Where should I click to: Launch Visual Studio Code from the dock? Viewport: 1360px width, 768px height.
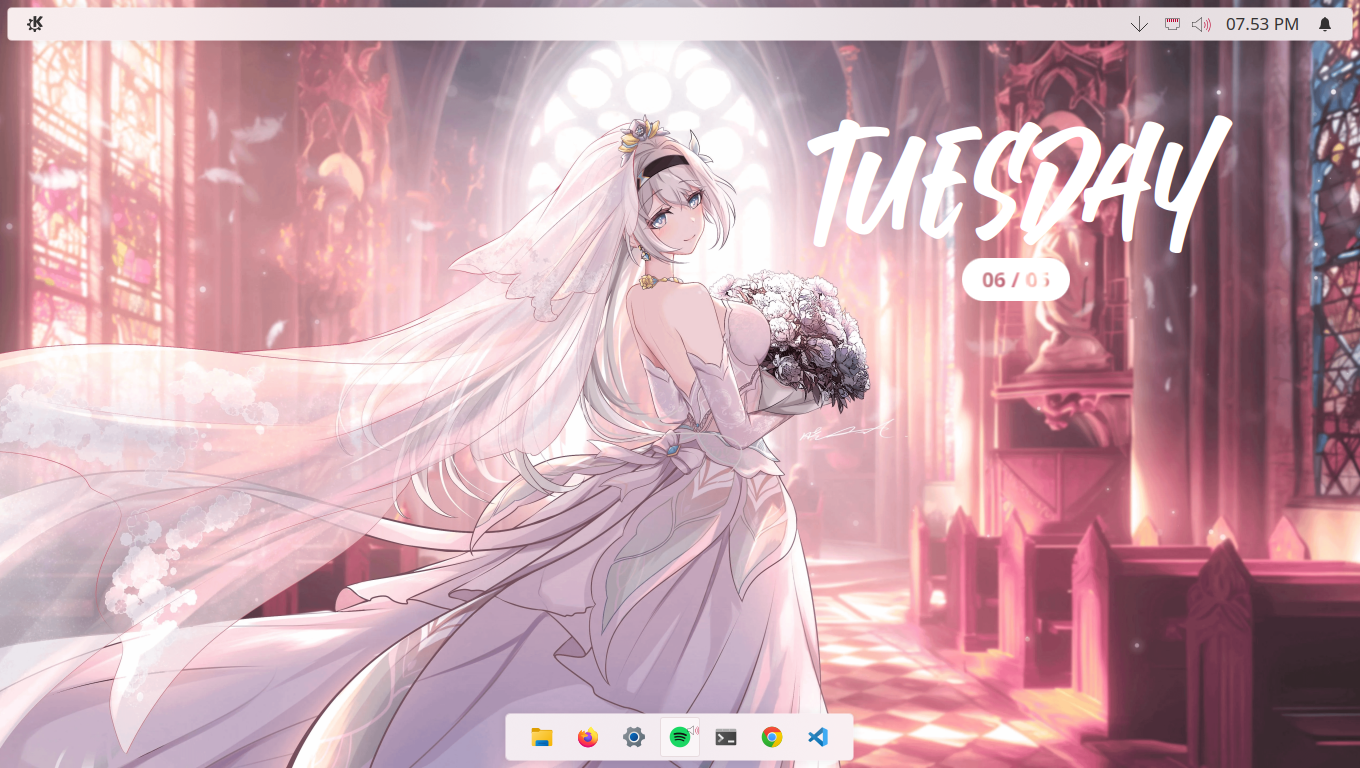[817, 738]
